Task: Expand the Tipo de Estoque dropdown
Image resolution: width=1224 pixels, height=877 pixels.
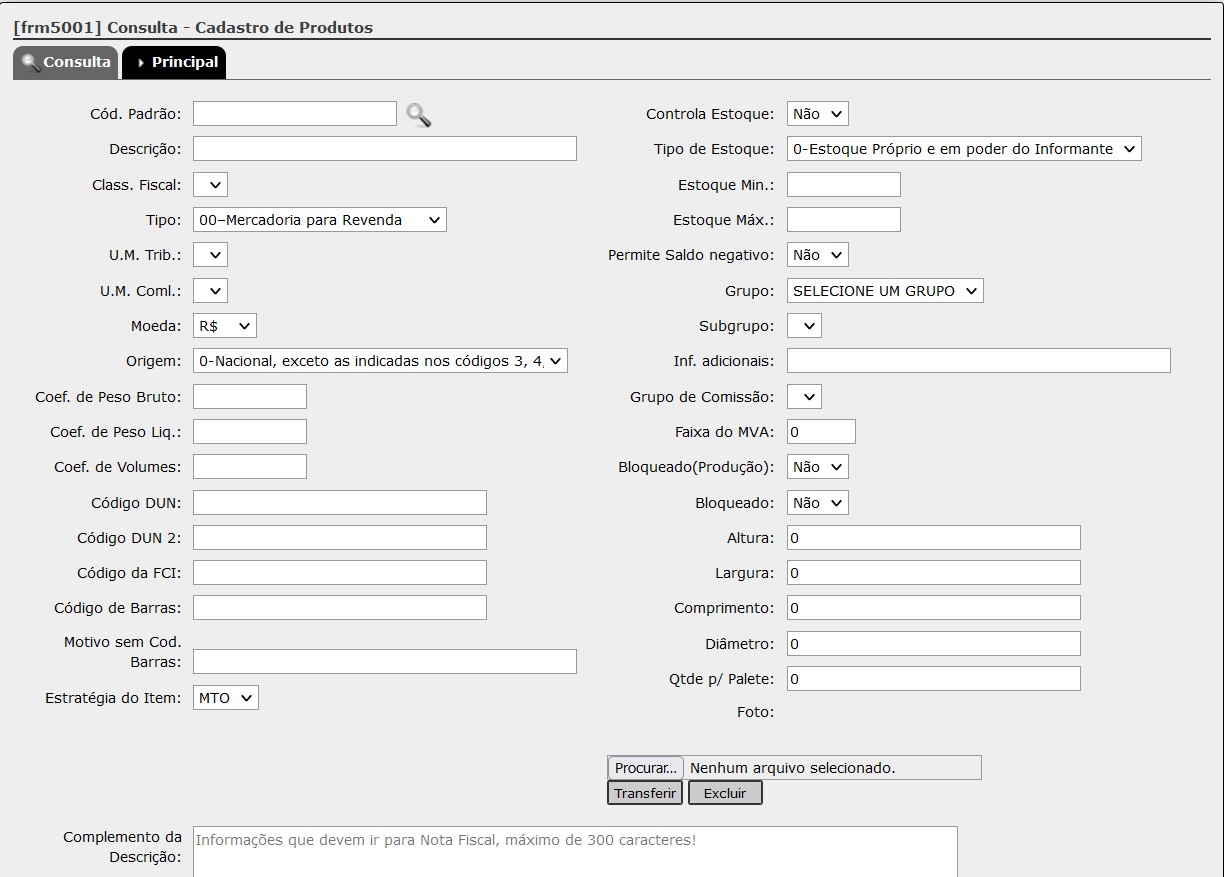Action: 964,149
